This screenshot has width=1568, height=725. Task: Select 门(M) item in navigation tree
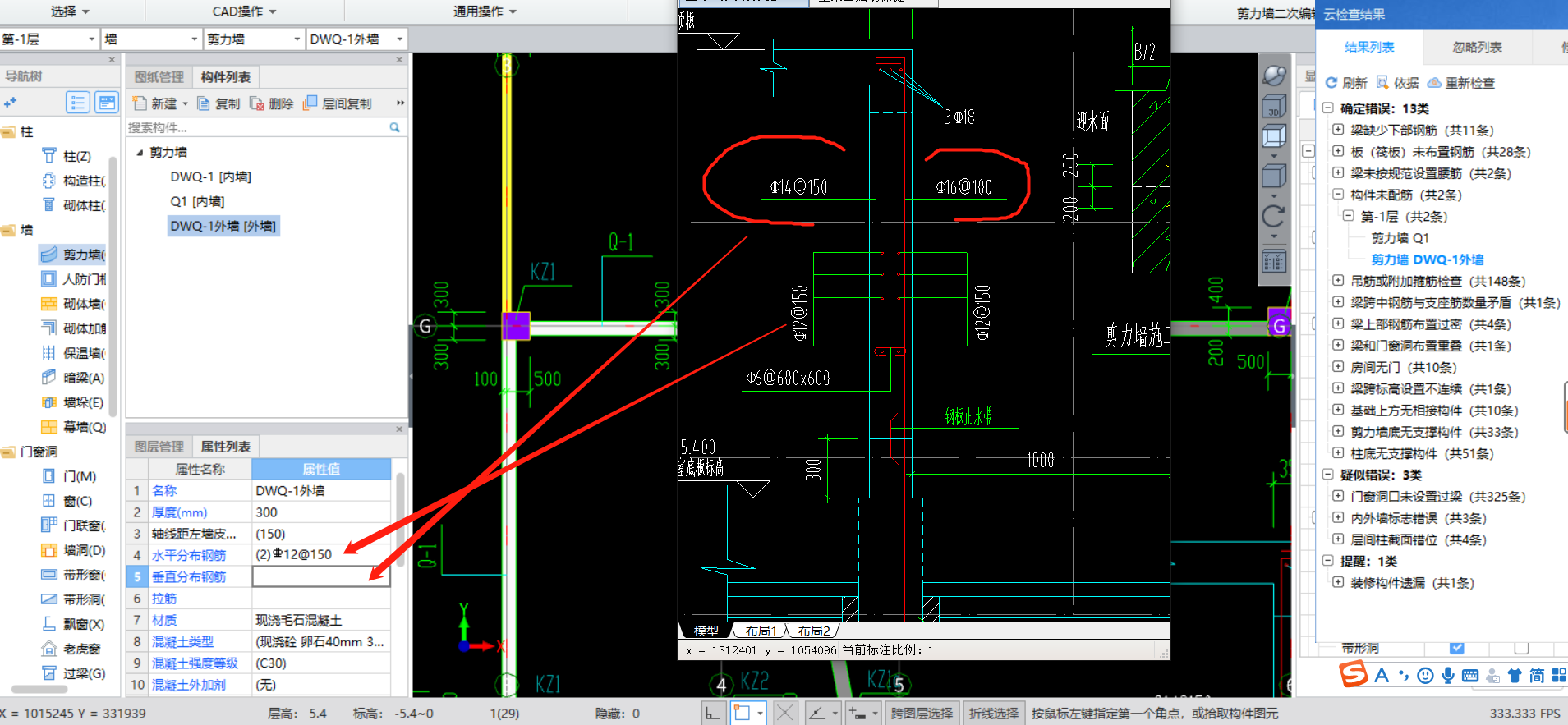click(70, 476)
